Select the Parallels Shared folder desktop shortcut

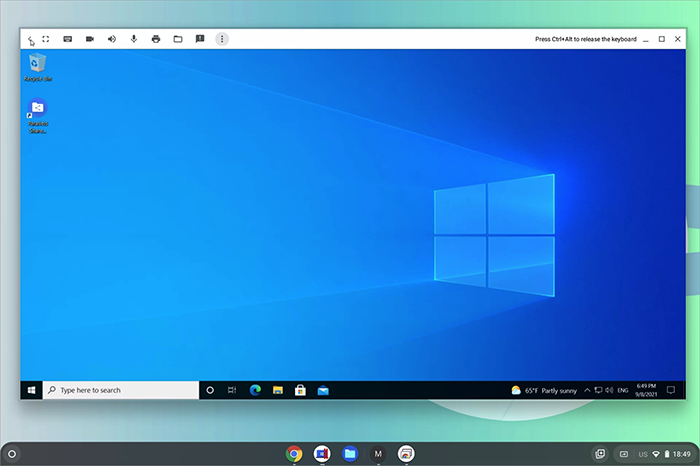coord(38,115)
